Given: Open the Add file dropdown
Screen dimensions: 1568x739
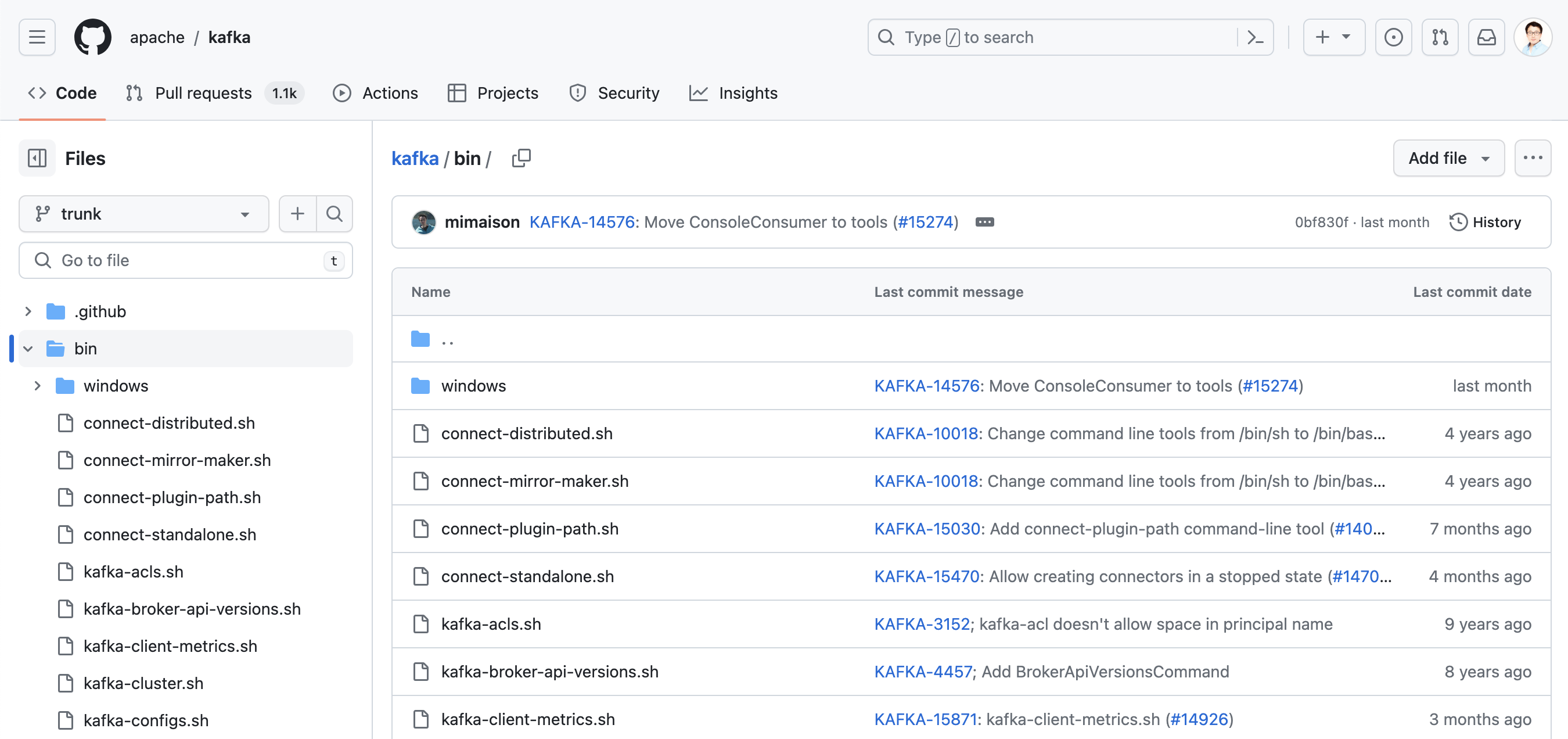Looking at the screenshot, I should point(1448,158).
